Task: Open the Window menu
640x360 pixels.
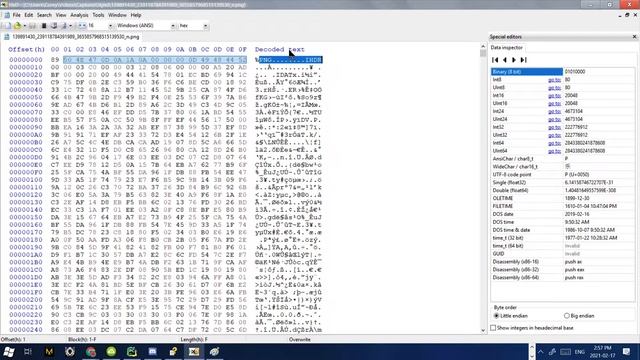Action: click(117, 15)
